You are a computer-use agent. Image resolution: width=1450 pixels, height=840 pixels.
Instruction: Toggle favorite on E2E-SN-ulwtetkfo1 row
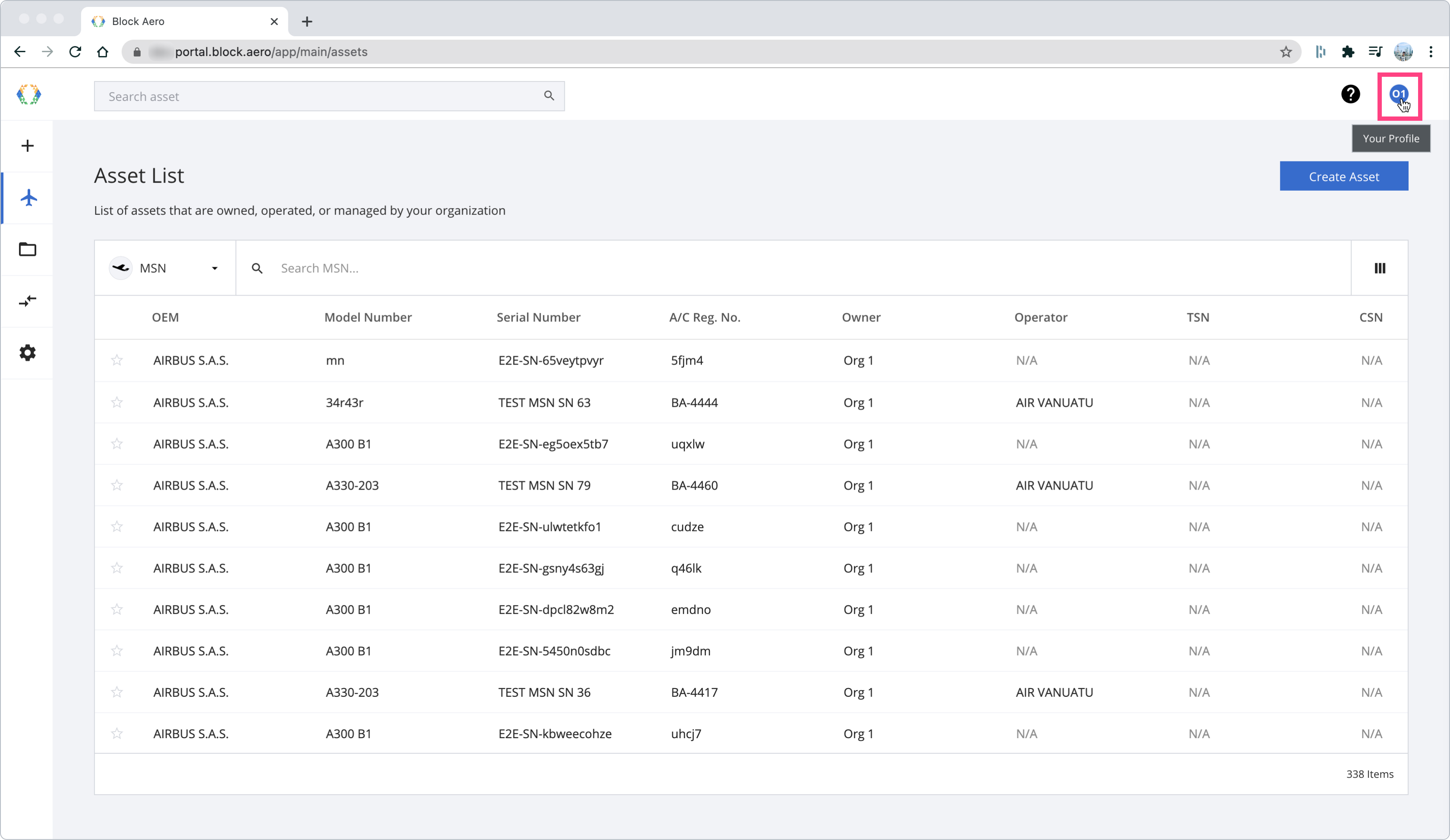(117, 526)
